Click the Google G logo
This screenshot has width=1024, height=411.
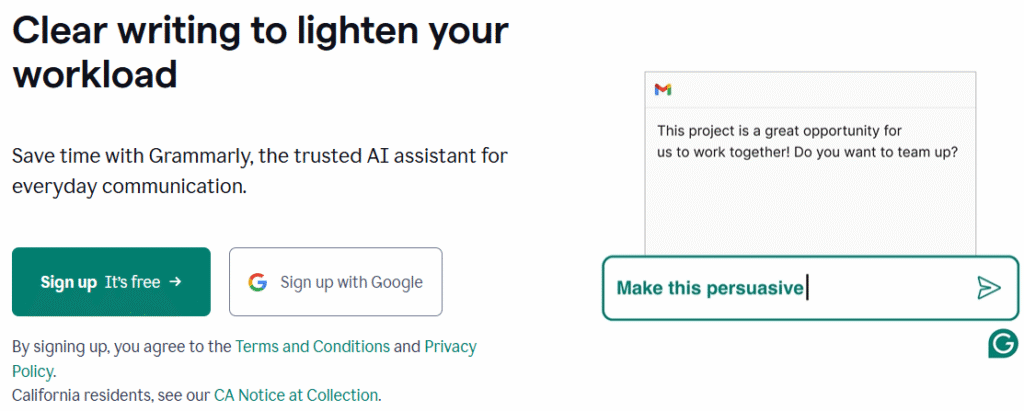tap(258, 282)
